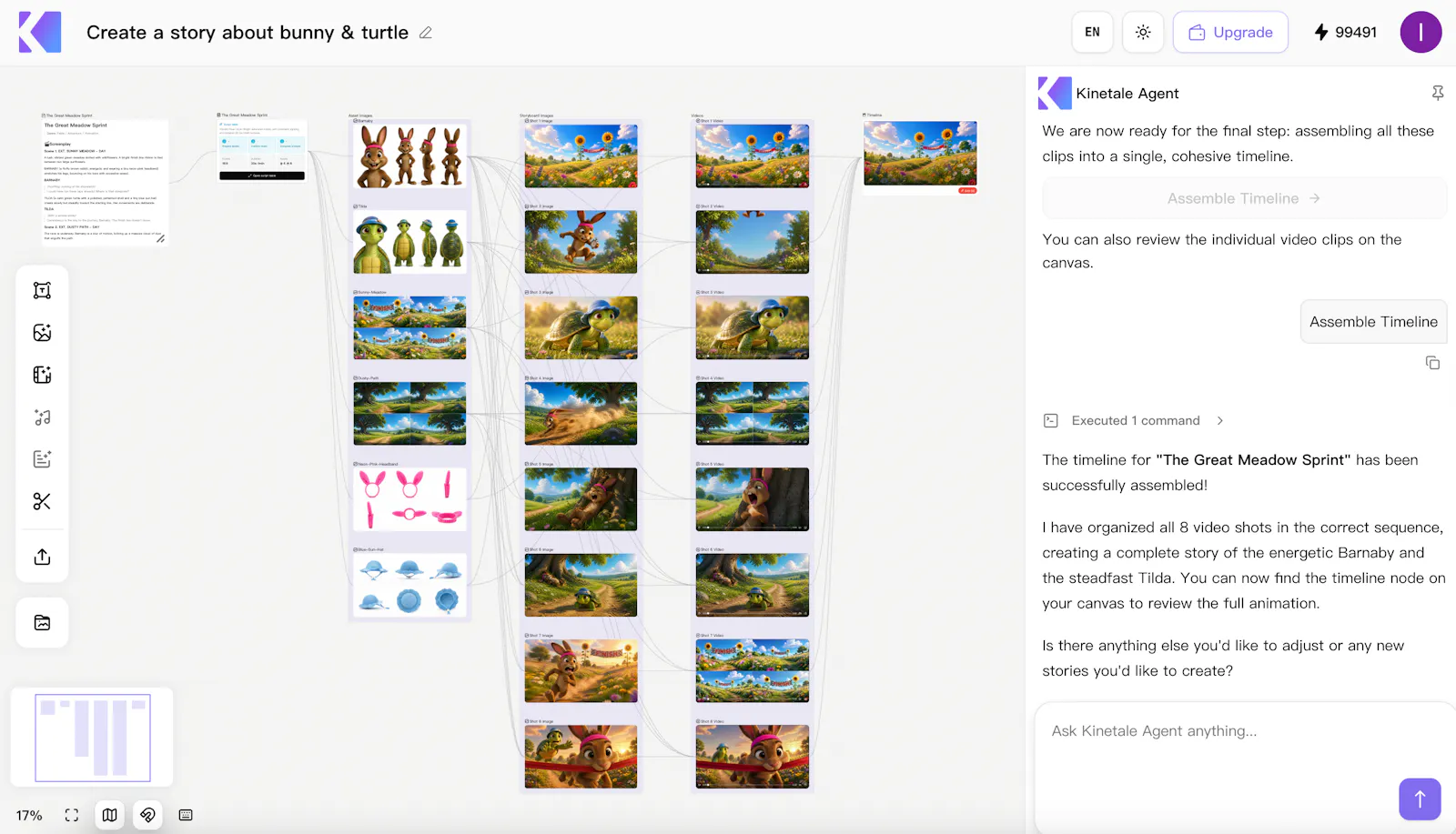Select the Sunny-Meadow asset image

(409, 327)
